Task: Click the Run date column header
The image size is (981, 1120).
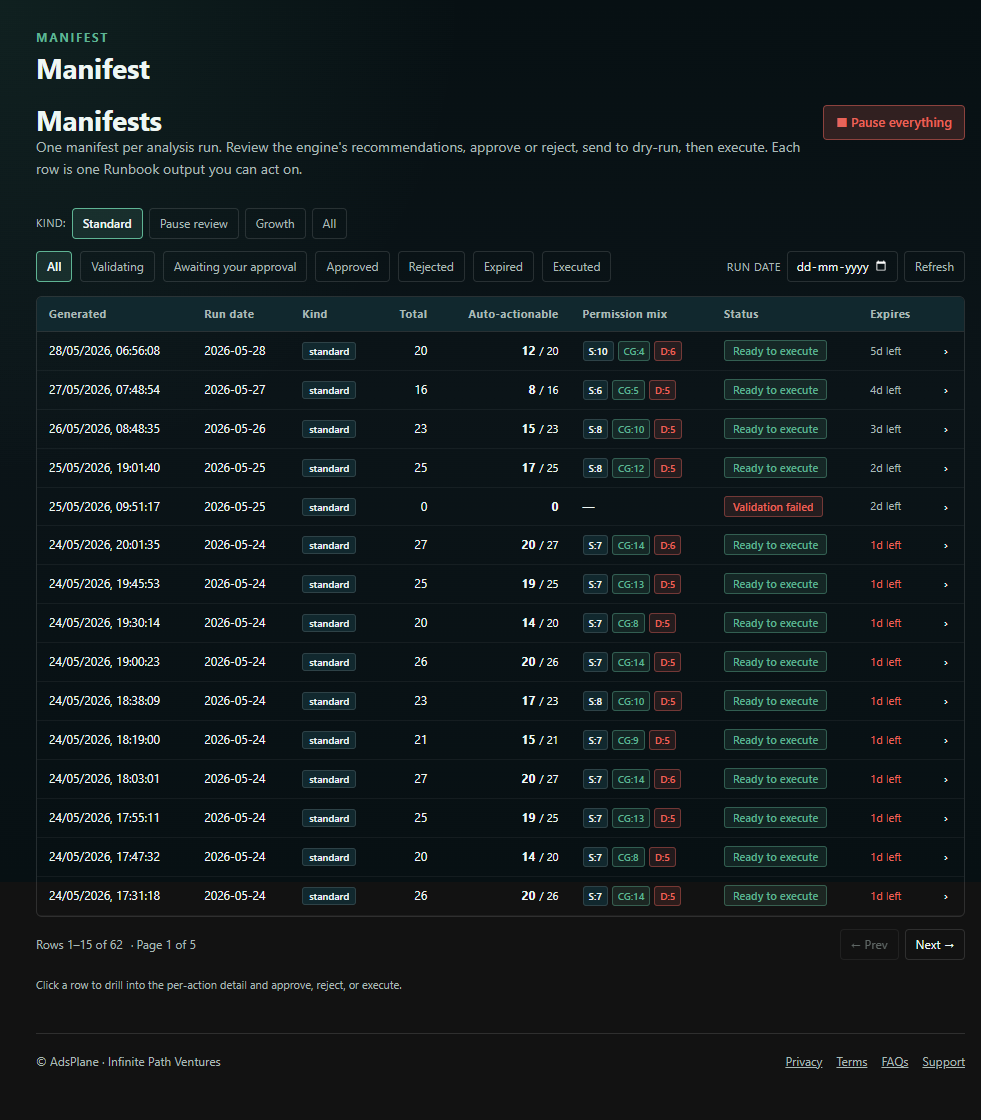Action: pyautogui.click(x=229, y=314)
